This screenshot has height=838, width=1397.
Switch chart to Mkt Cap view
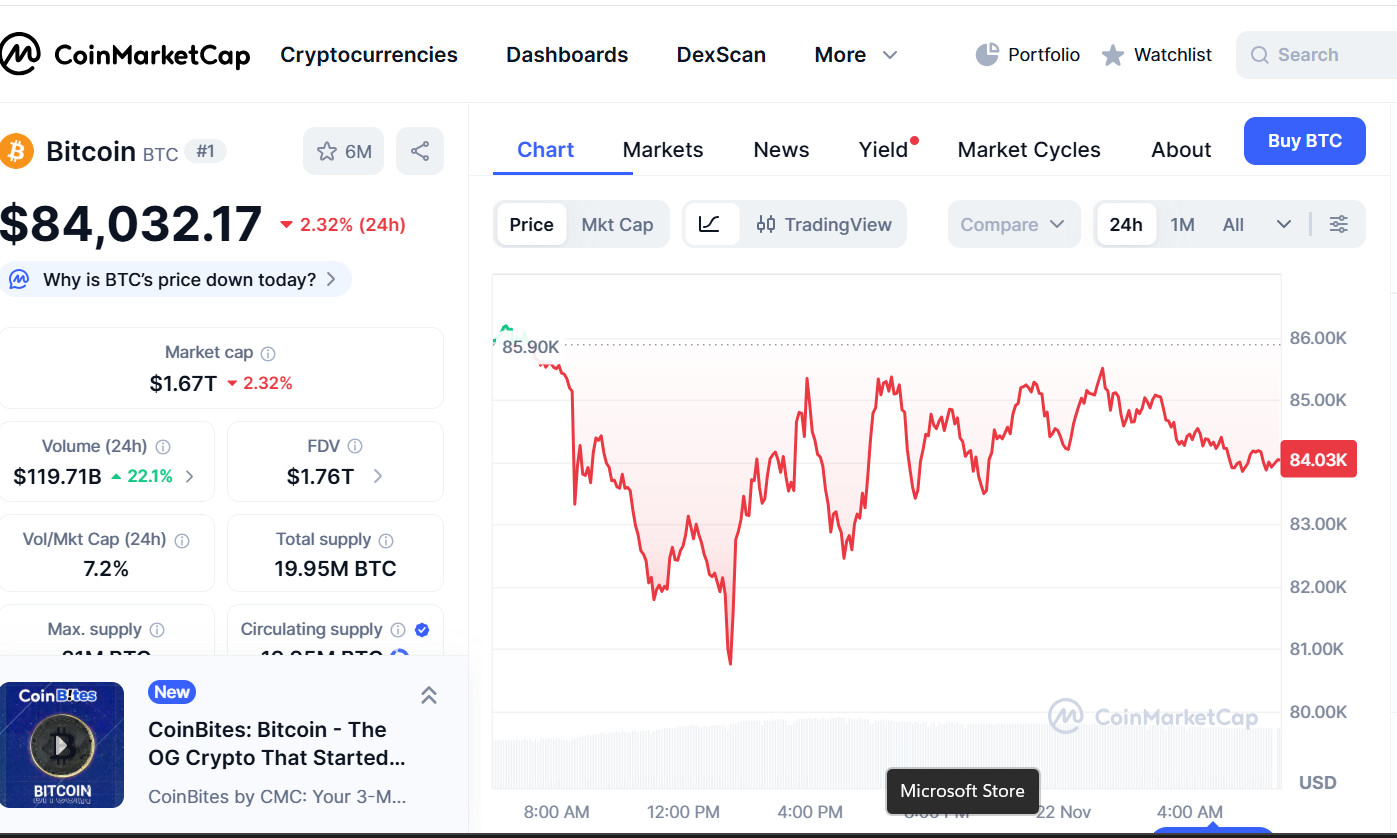coord(617,224)
